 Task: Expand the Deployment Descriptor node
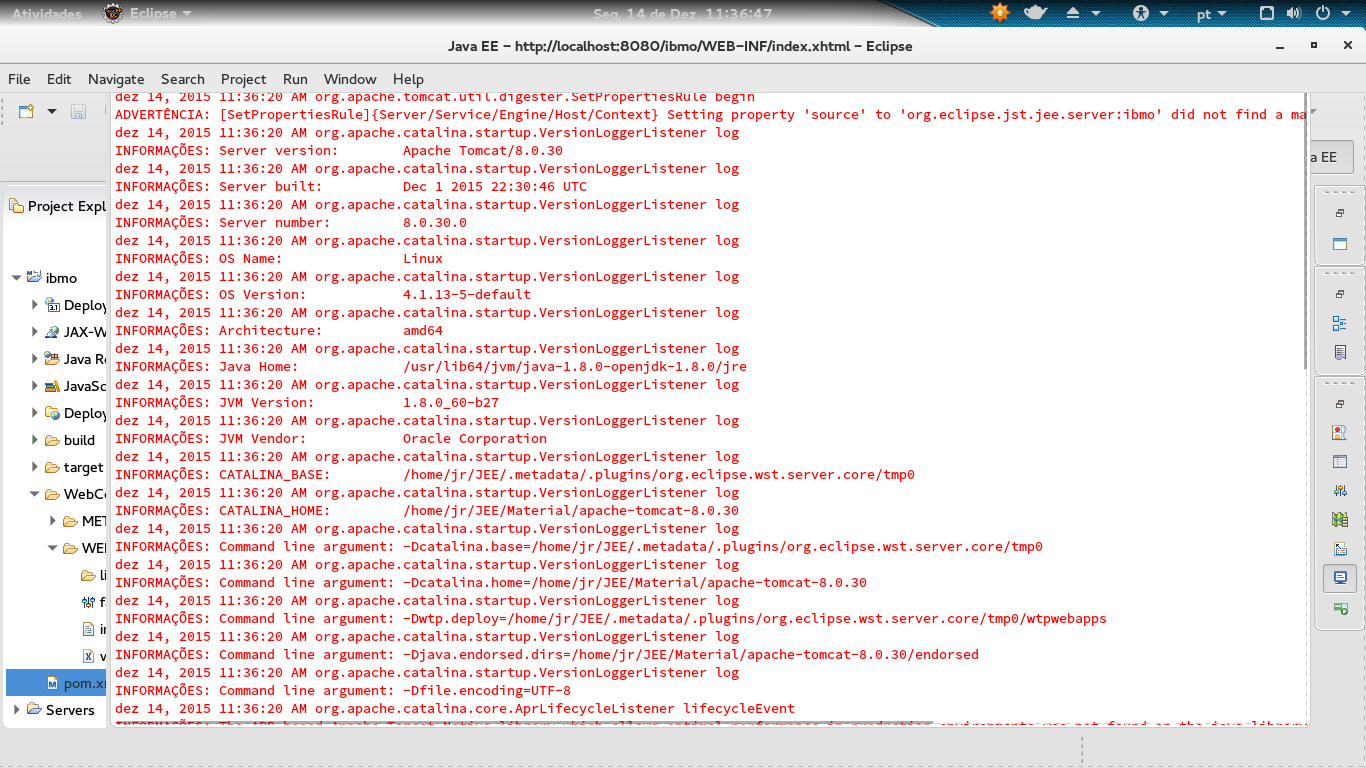[x=35, y=305]
